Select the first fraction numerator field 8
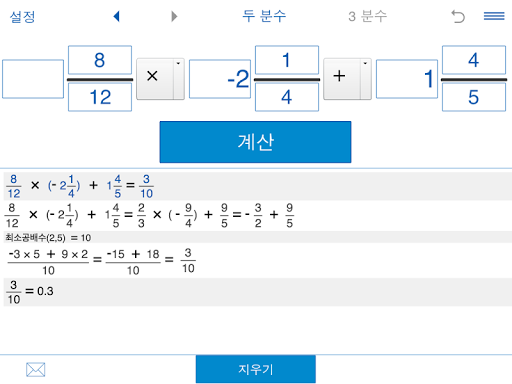 (100, 60)
